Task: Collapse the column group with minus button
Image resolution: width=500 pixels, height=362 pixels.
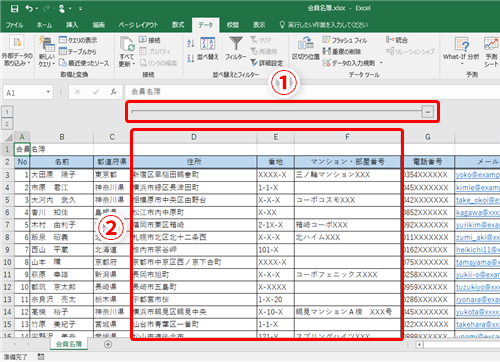Action: coord(427,112)
